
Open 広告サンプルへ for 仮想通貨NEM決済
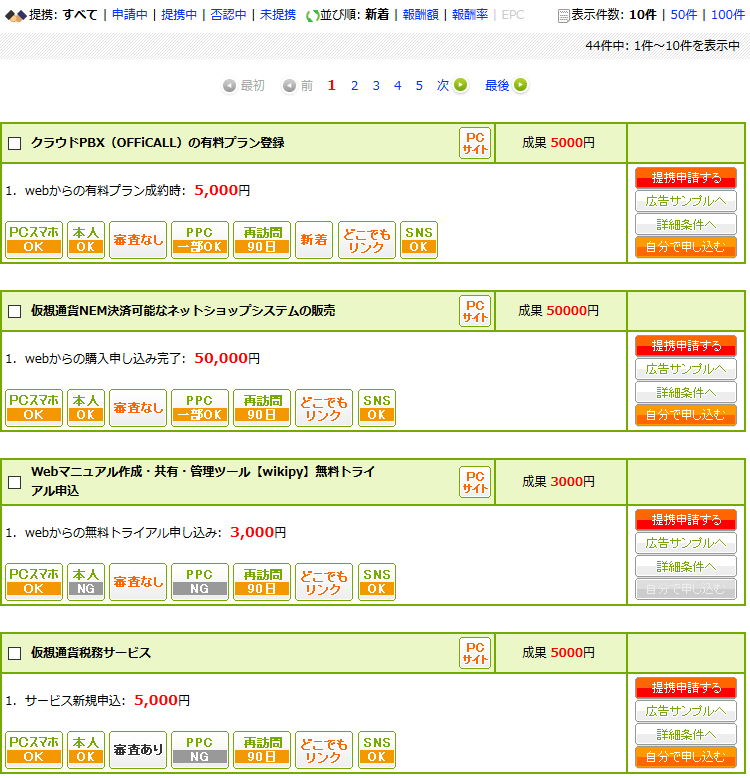pos(686,369)
